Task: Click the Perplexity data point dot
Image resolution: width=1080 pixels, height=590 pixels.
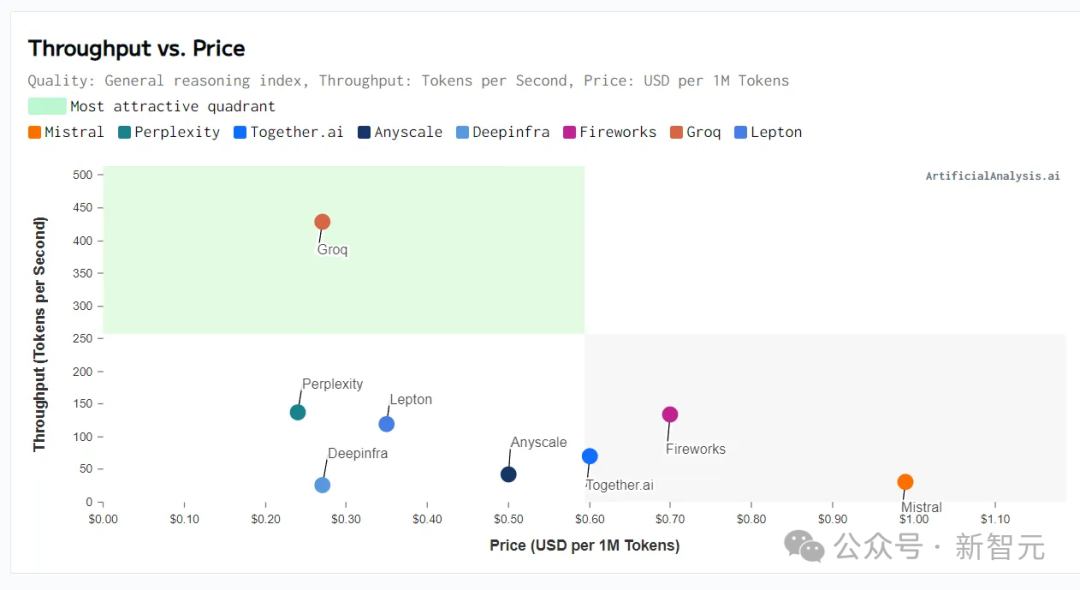Action: (x=298, y=412)
